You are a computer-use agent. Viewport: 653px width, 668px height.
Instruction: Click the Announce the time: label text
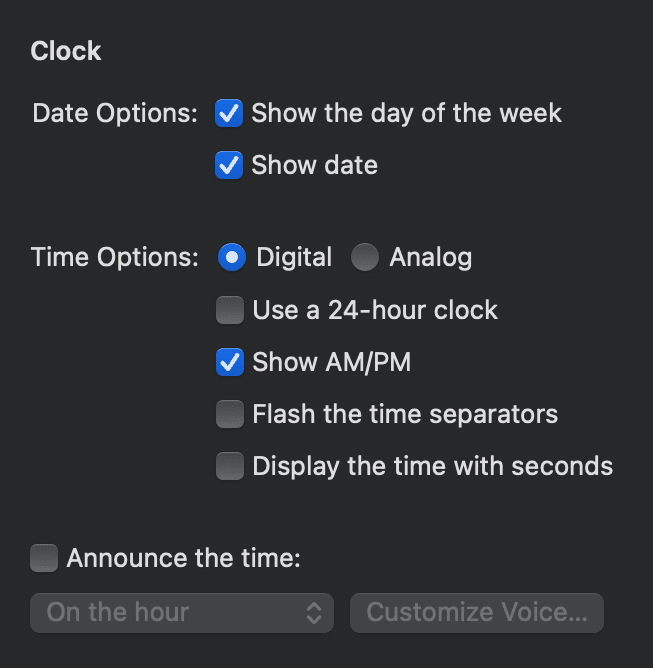click(x=183, y=558)
